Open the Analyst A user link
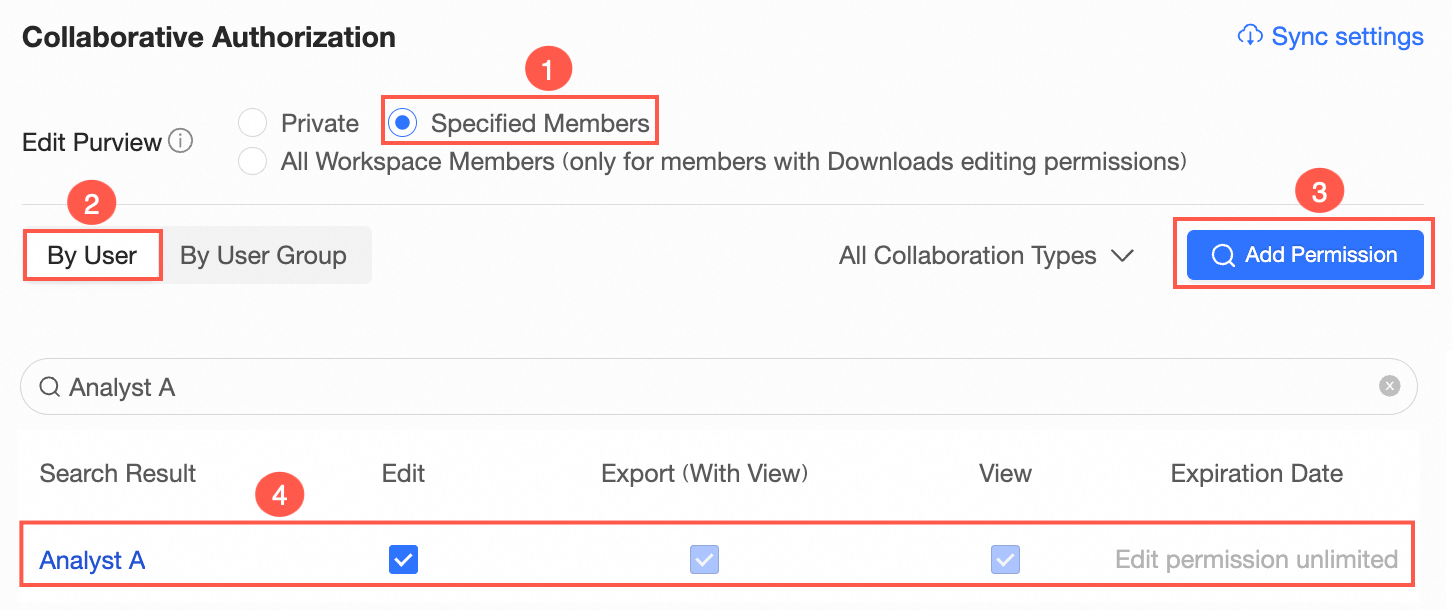The width and height of the screenshot is (1452, 610). (x=92, y=560)
